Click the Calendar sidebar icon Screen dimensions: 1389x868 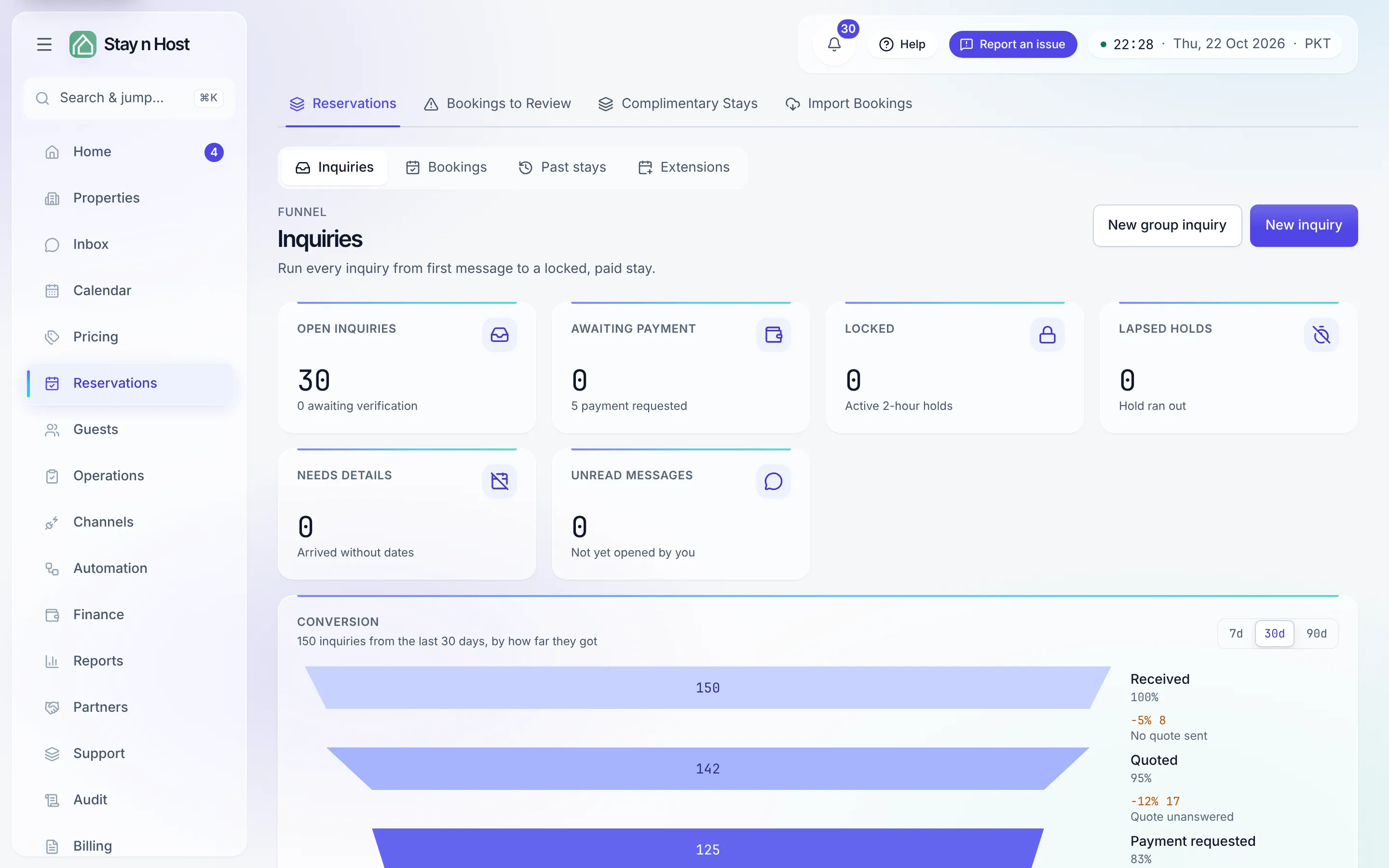[52, 291]
